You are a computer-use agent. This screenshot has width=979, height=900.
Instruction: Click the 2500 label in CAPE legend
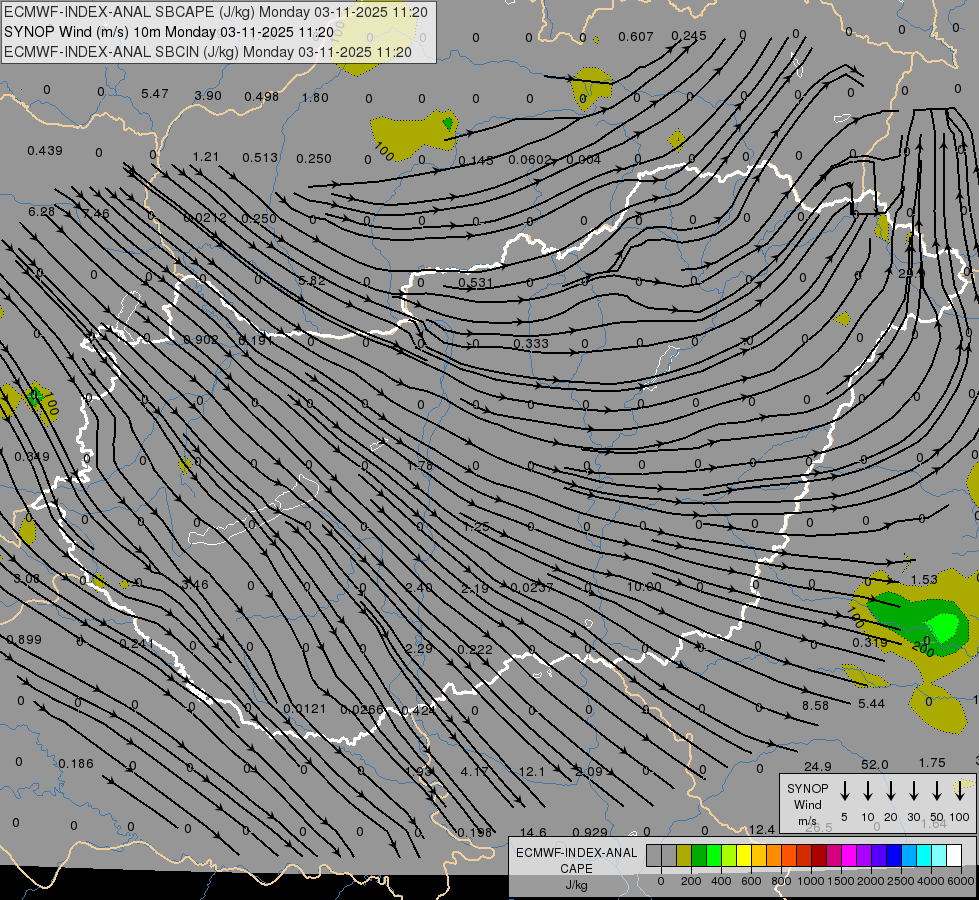pyautogui.click(x=900, y=881)
